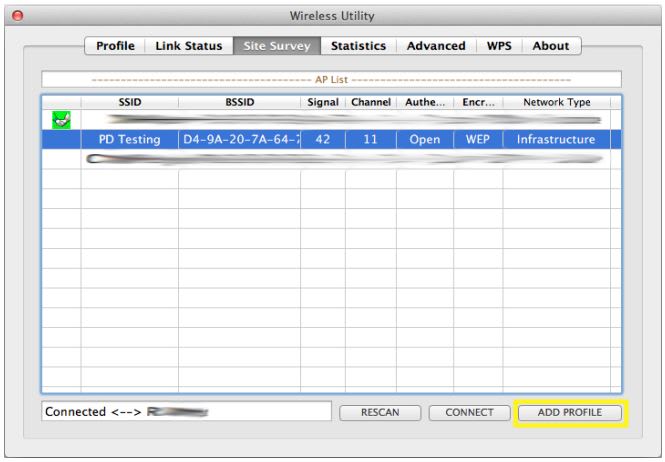Go to the Statistics tab
The height and width of the screenshot is (462, 665).
click(x=358, y=46)
